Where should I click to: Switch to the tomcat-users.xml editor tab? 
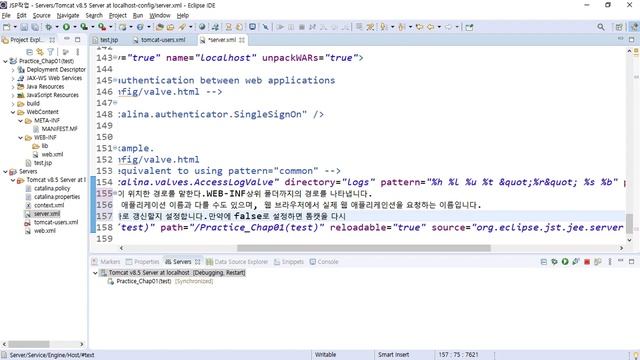pos(160,40)
